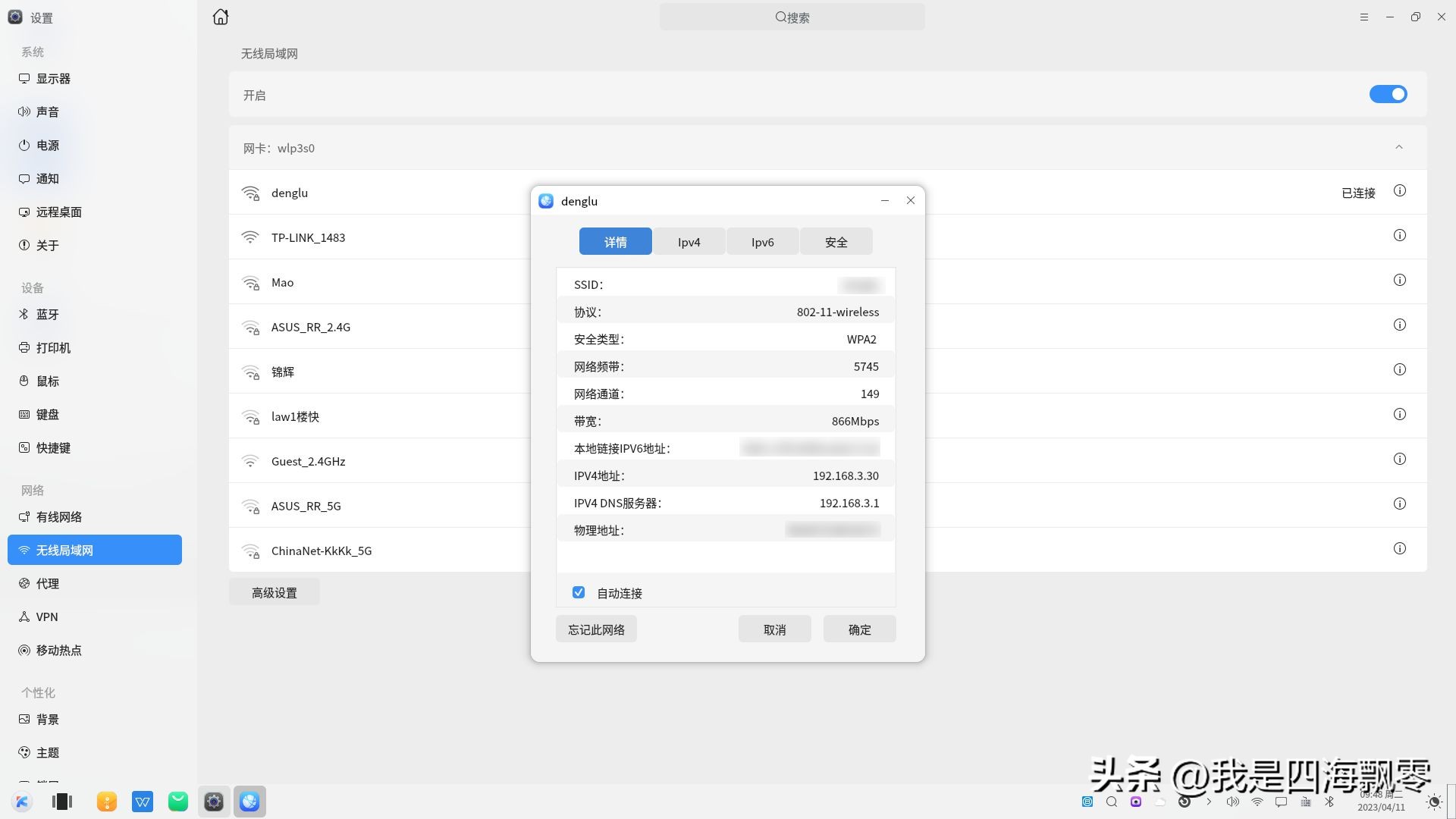
Task: Switch to the 安全 security tab
Action: click(x=836, y=241)
